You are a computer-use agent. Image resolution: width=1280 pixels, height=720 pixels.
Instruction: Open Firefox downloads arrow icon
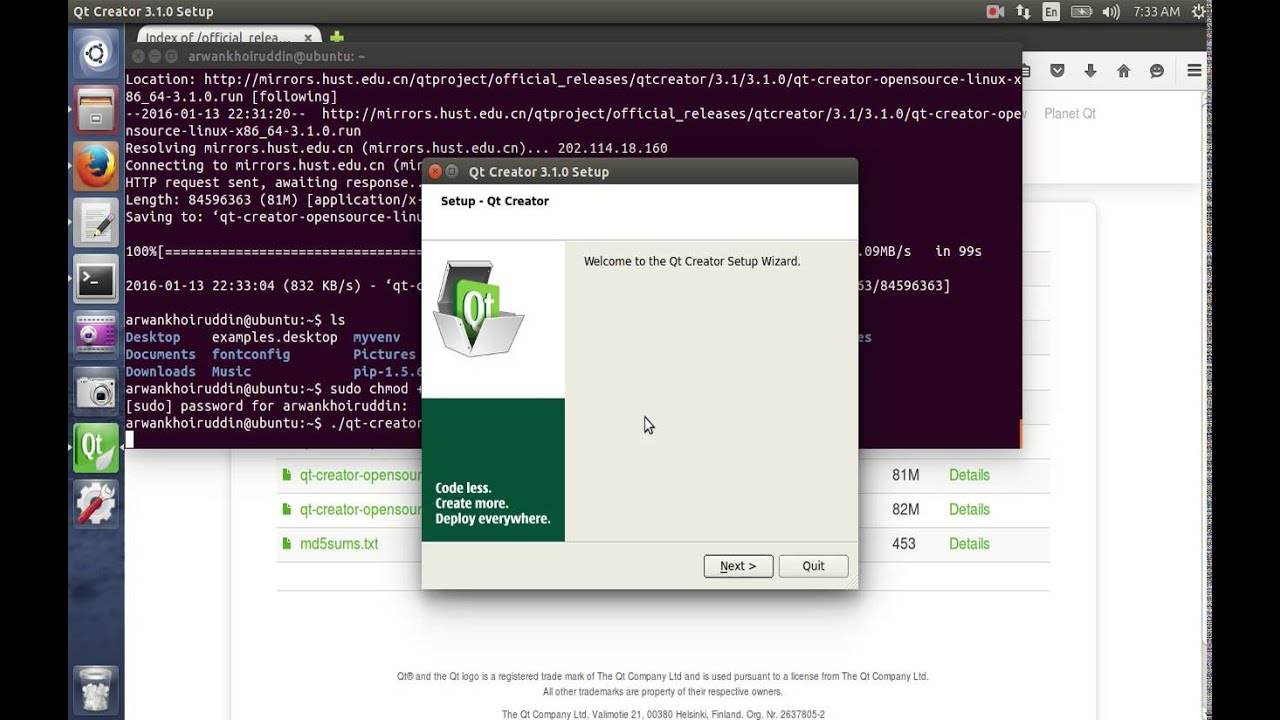pos(1090,71)
